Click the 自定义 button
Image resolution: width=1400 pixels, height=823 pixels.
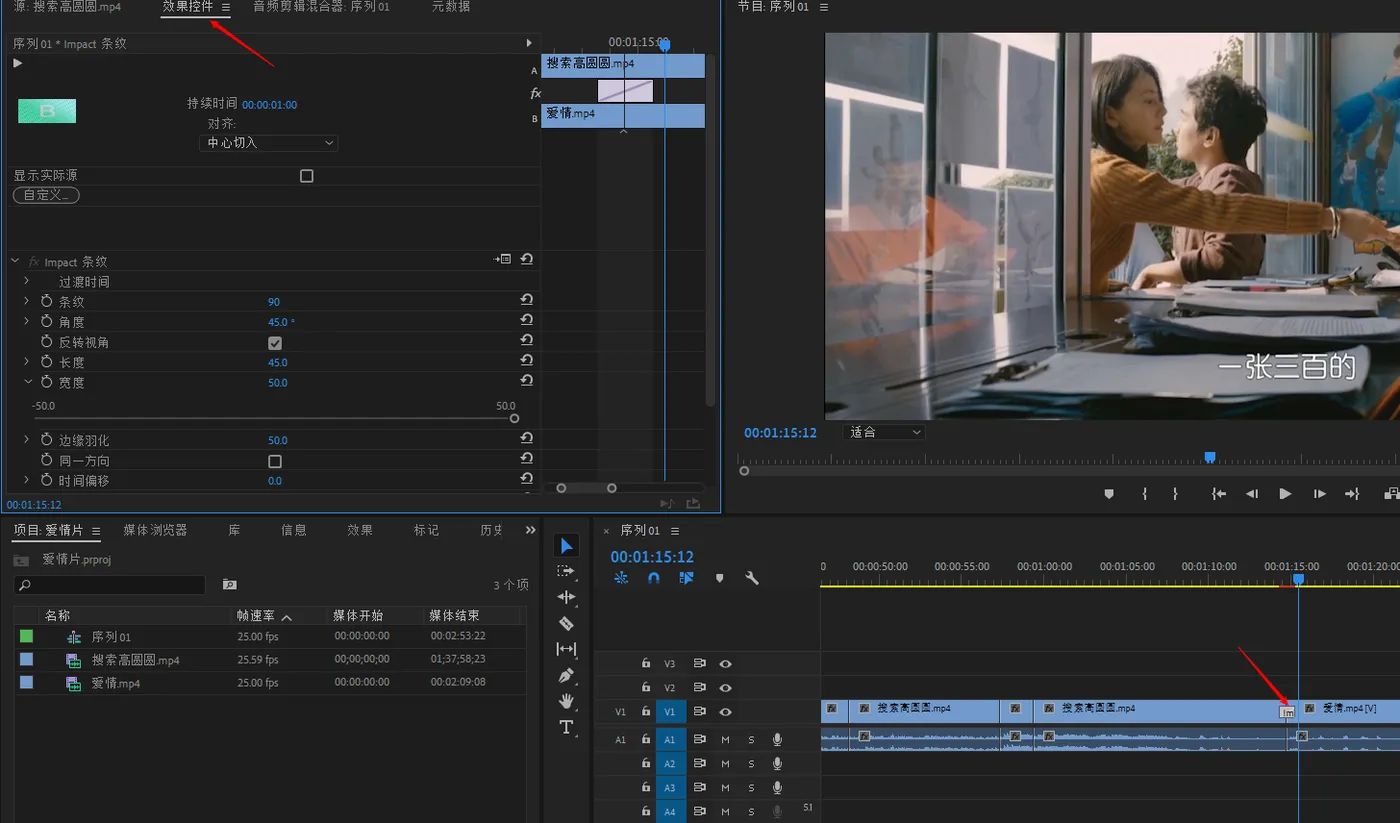pos(46,195)
